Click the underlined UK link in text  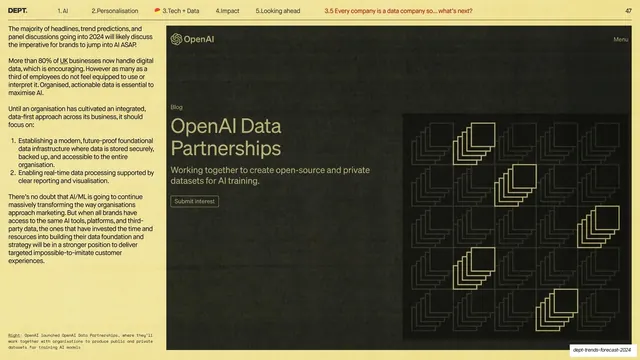pos(64,61)
